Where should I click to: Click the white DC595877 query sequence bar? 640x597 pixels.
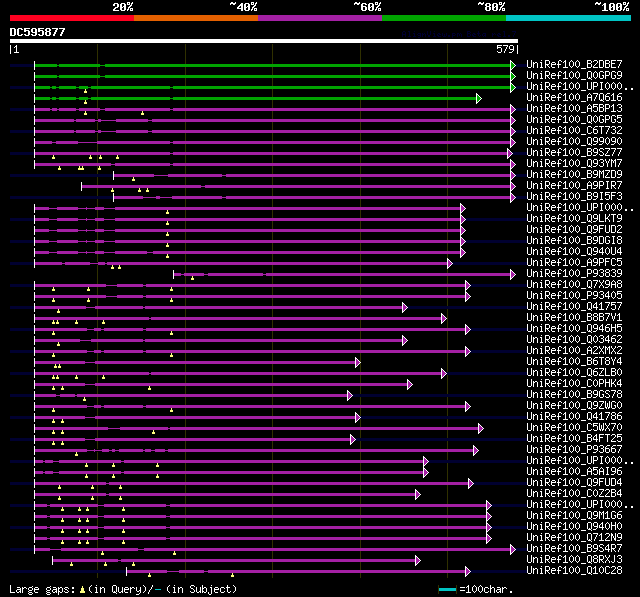264,41
